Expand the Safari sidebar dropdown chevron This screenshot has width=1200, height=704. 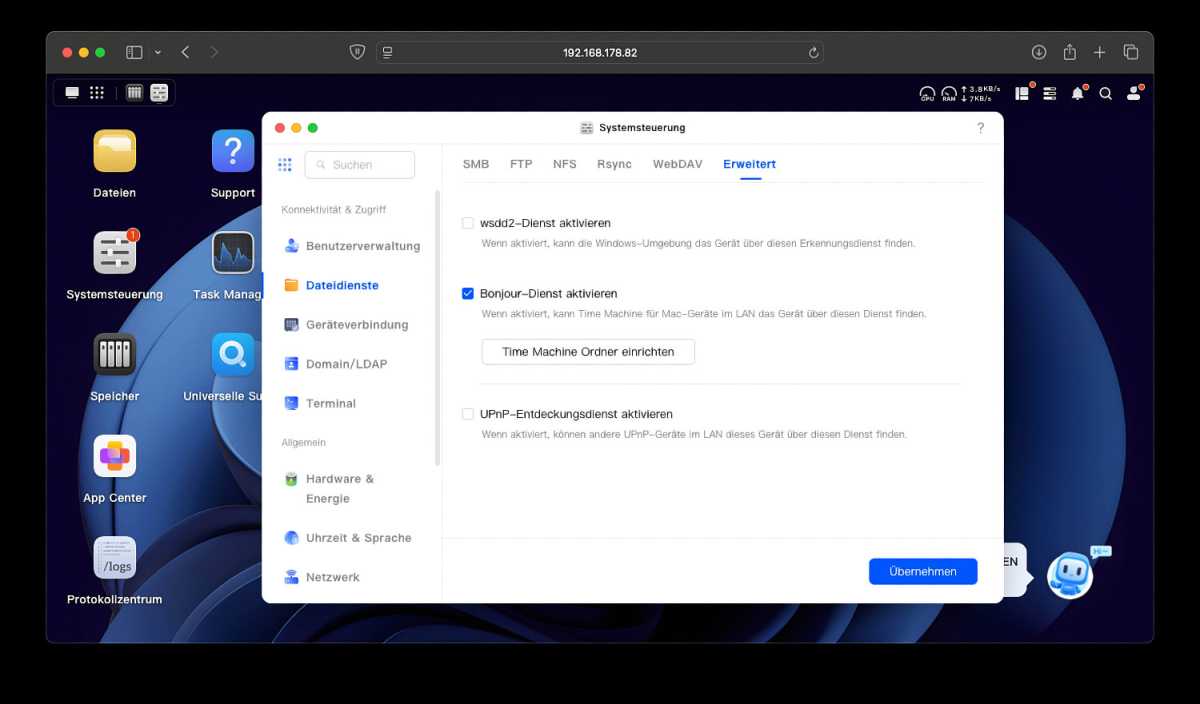click(x=158, y=52)
